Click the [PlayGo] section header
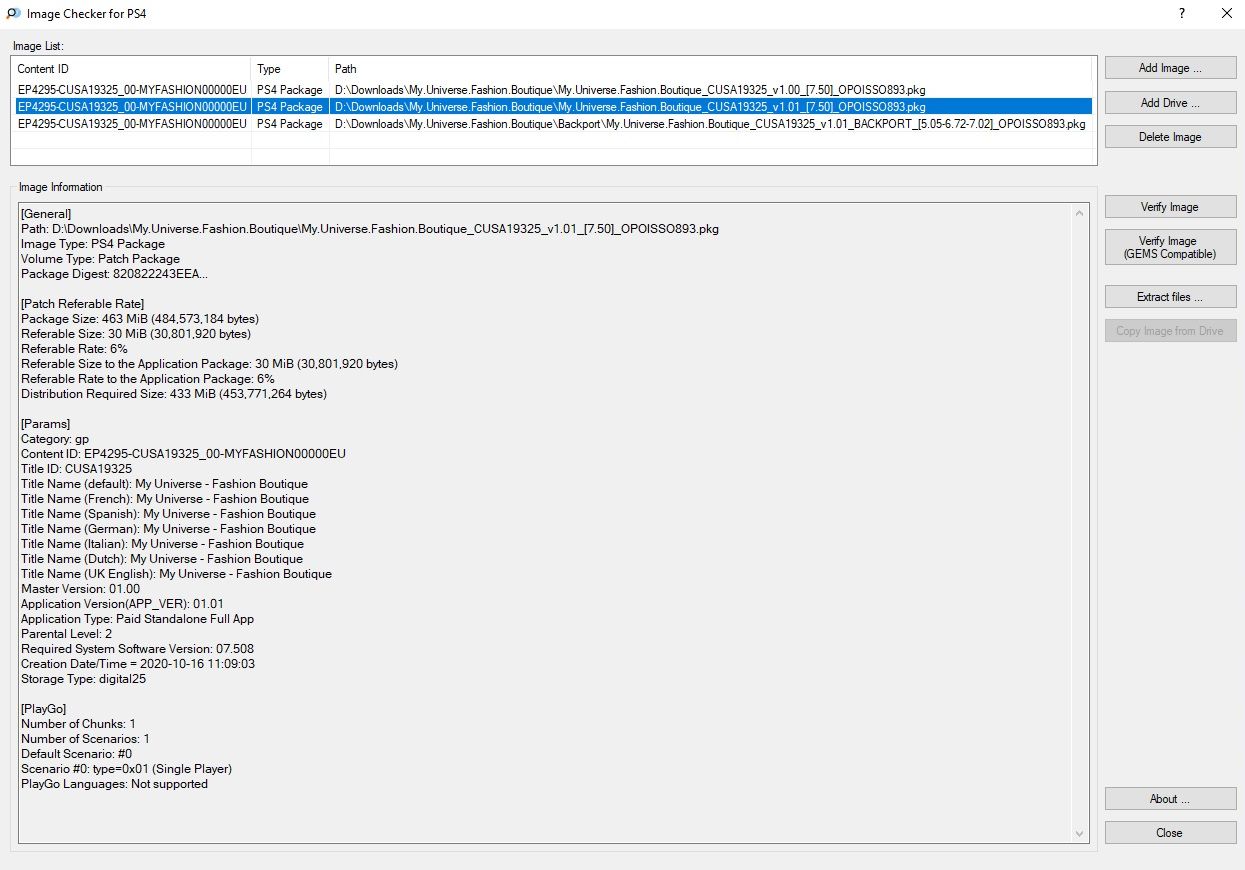The image size is (1245, 870). click(44, 709)
